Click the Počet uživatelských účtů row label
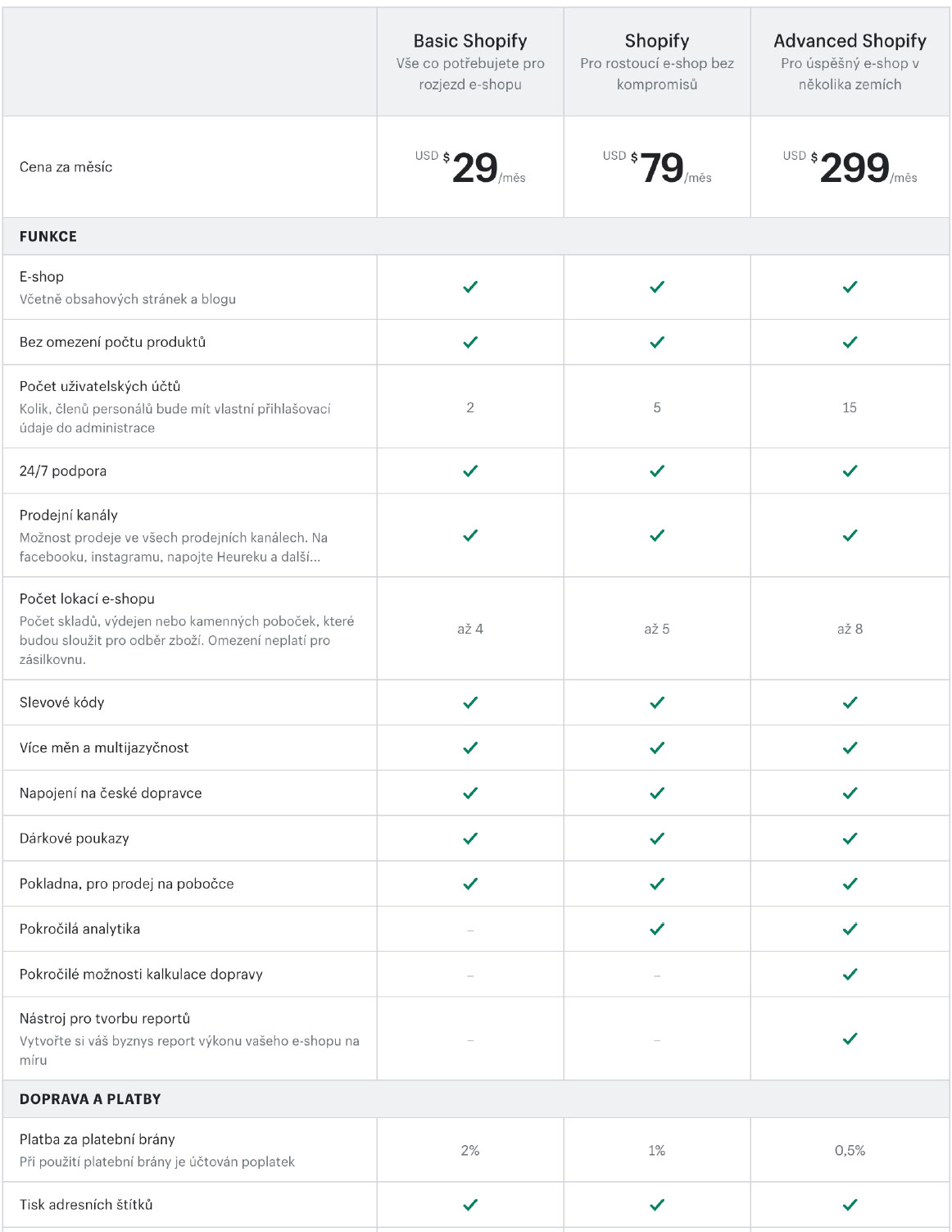This screenshot has width=952, height=1232. [100, 386]
